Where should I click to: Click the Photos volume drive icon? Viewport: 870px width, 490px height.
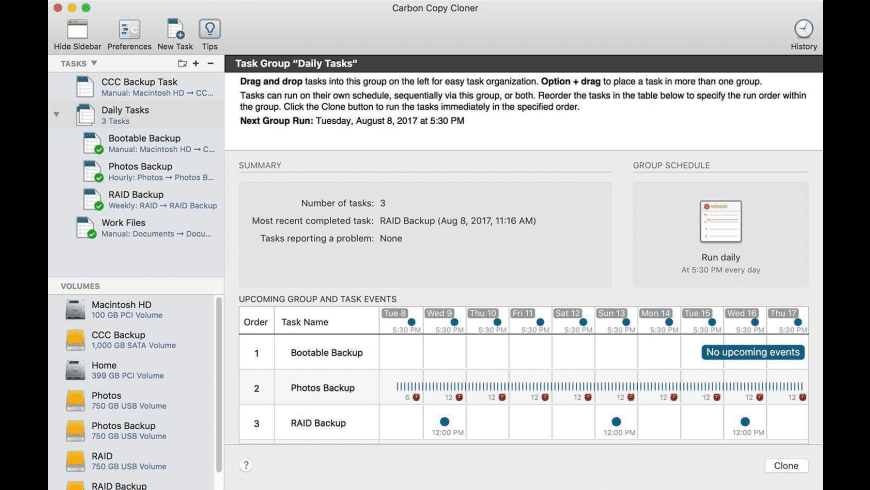75,400
